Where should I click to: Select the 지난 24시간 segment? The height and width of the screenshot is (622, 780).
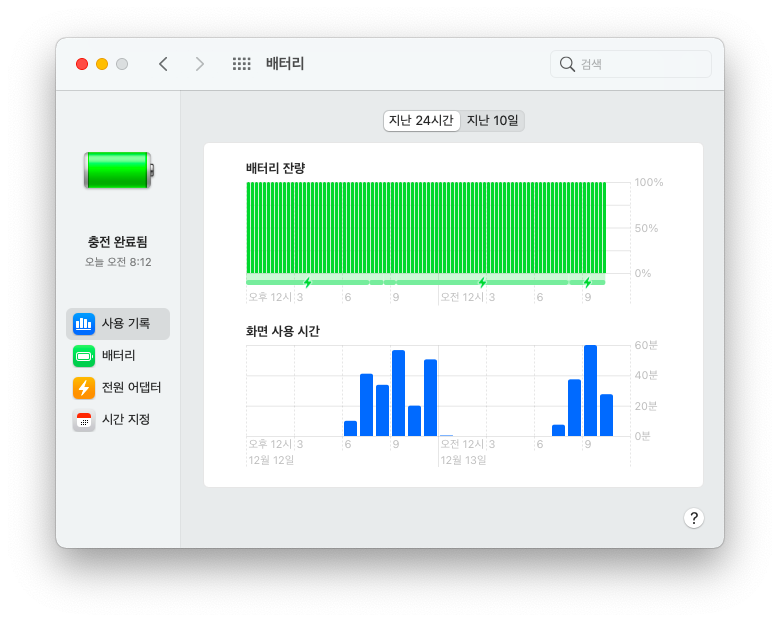[x=421, y=121]
